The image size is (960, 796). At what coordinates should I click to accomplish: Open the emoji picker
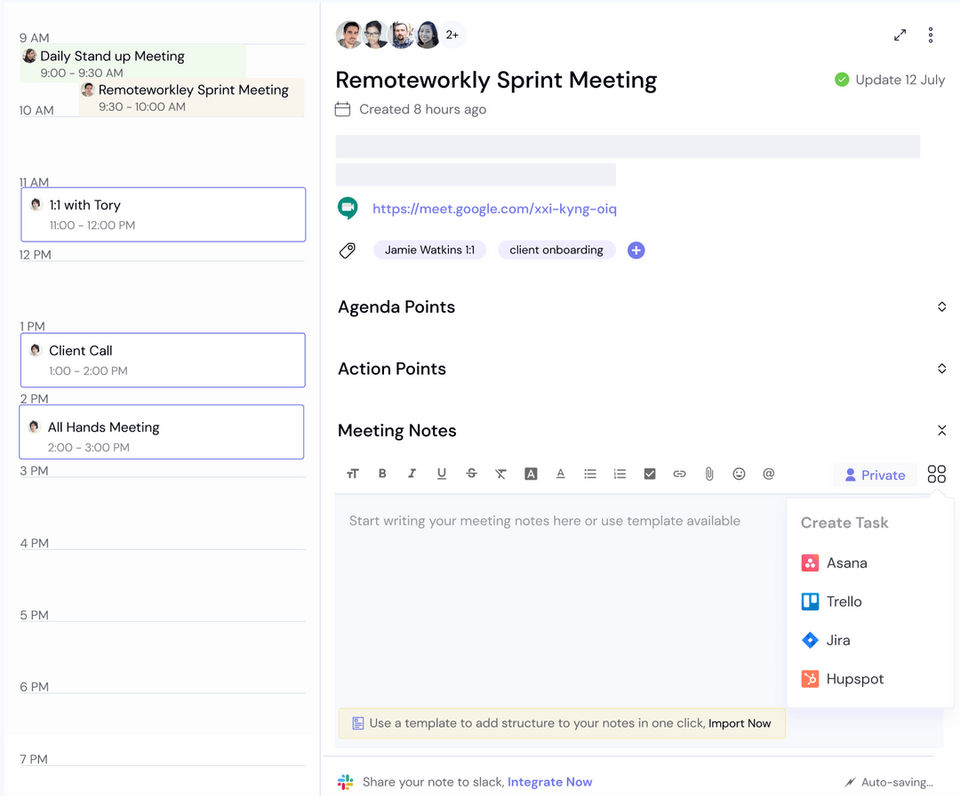pyautogui.click(x=739, y=474)
